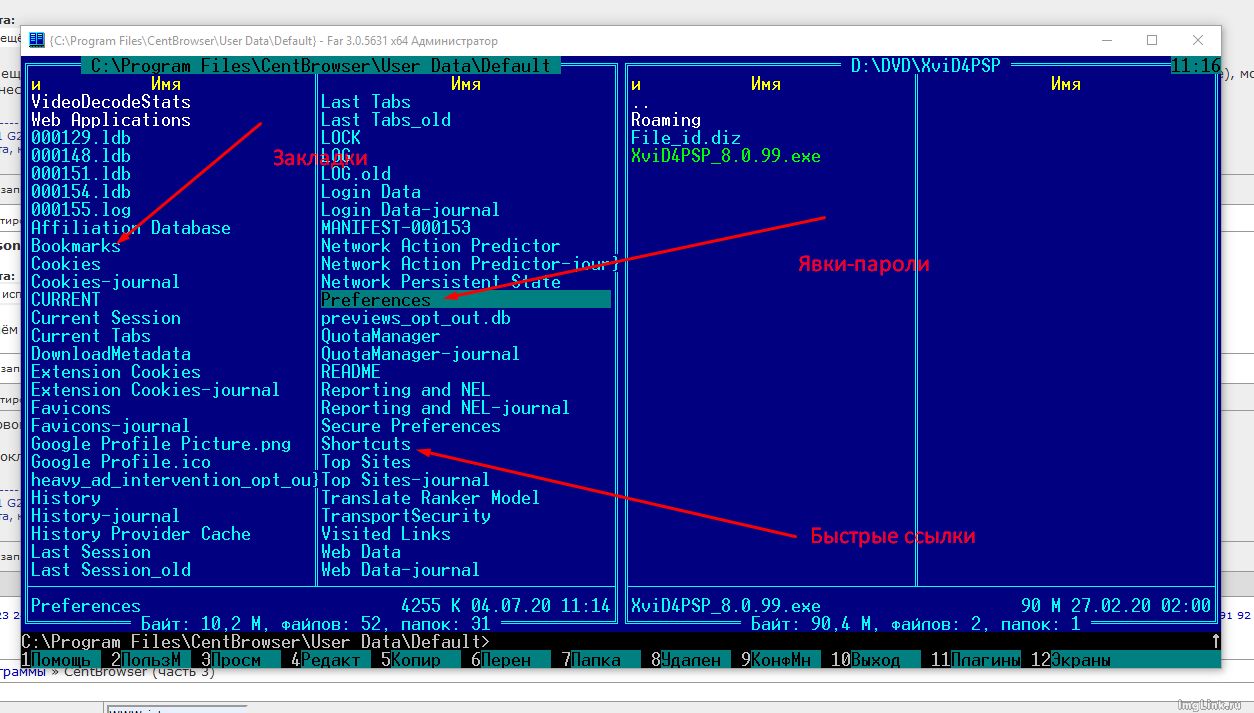Select the Google Profile.ico file
The height and width of the screenshot is (713, 1254).
coord(121,462)
